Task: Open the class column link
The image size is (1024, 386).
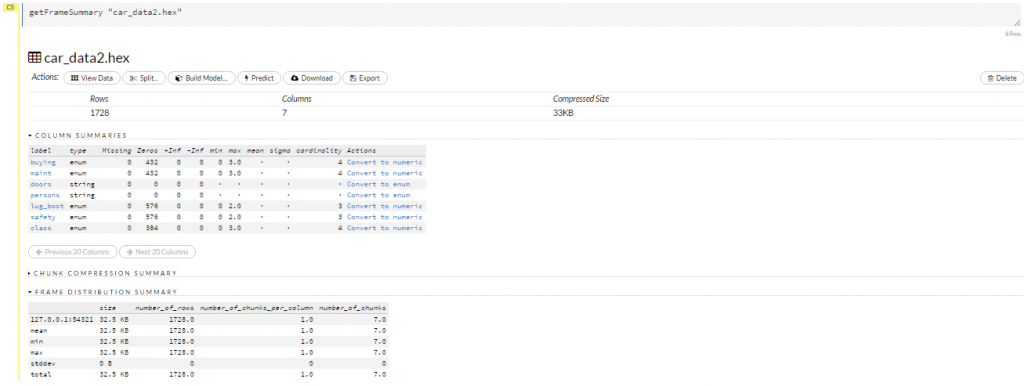Action: pos(40,228)
